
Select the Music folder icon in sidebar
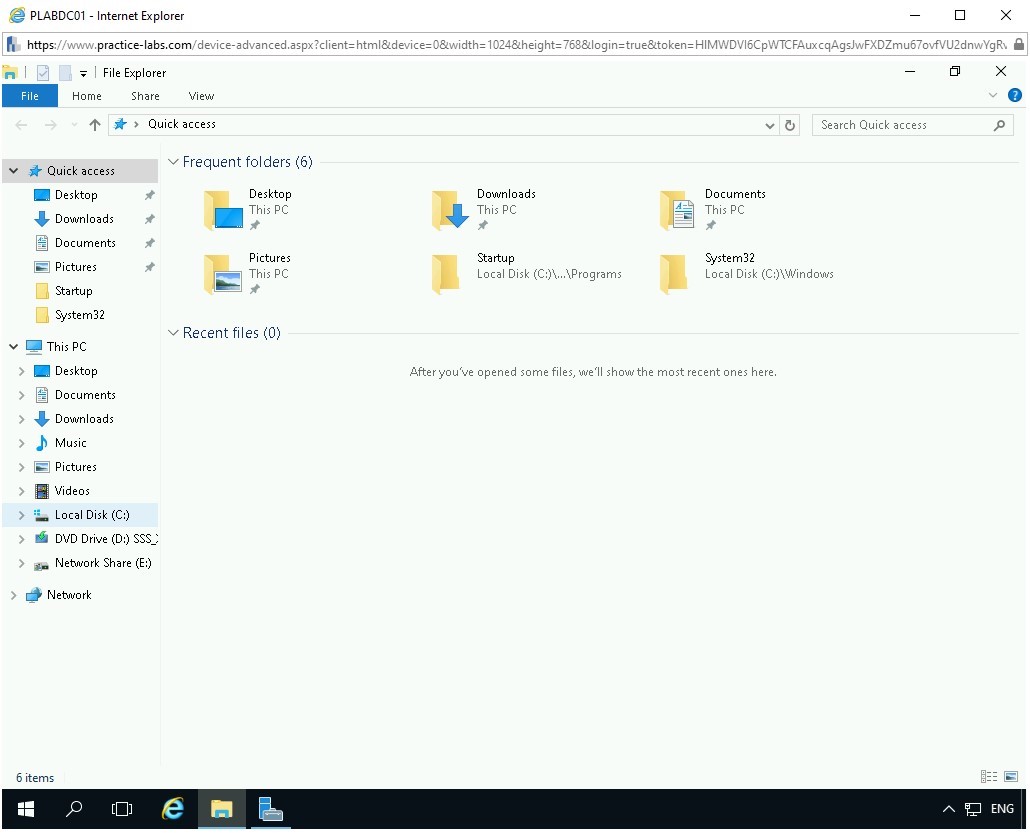pyautogui.click(x=41, y=443)
